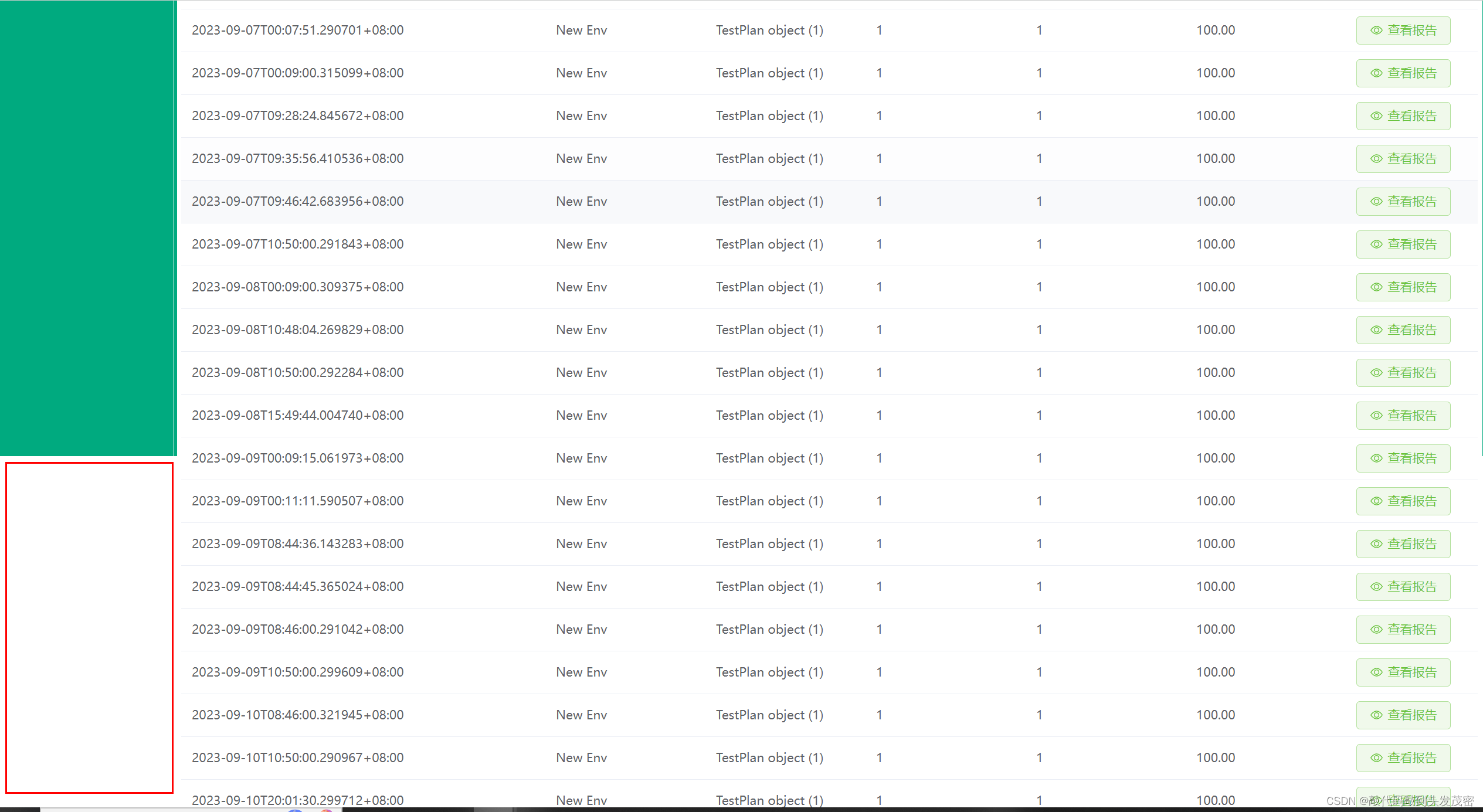
Task: Open 查看报告 on highlighted 2023-09-07T09:46:42 row
Action: (1403, 202)
